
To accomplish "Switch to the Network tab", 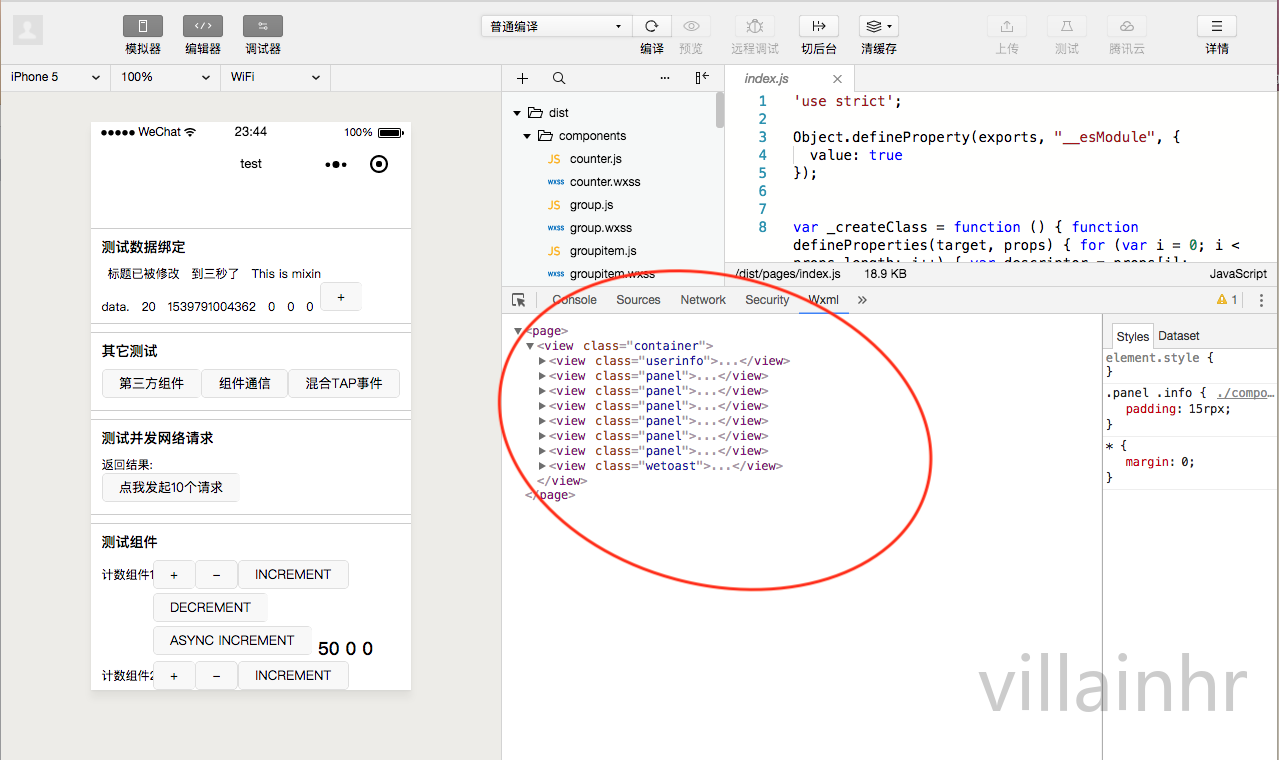I will coord(702,299).
